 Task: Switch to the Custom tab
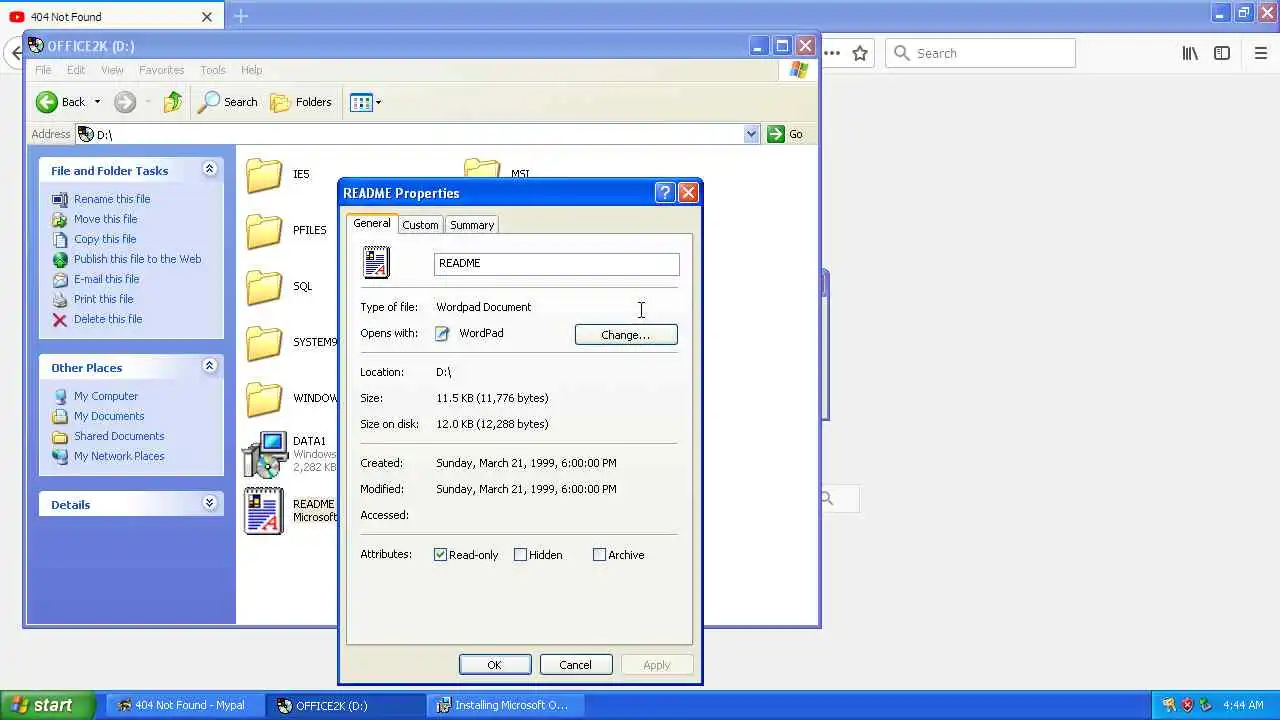(x=420, y=225)
